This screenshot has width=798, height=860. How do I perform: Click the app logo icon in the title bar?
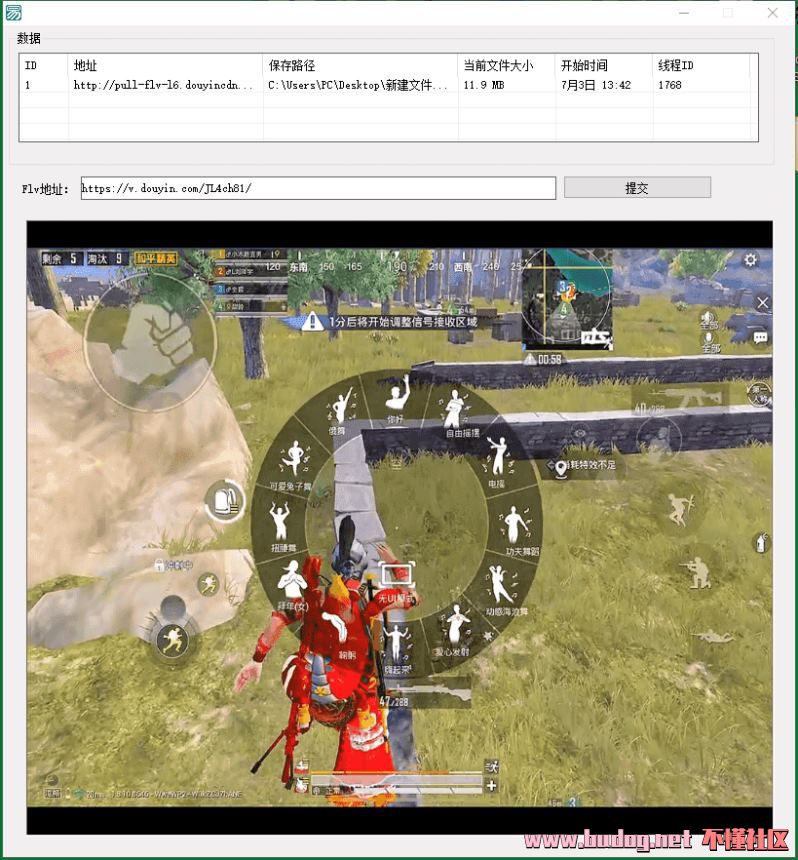click(x=13, y=12)
